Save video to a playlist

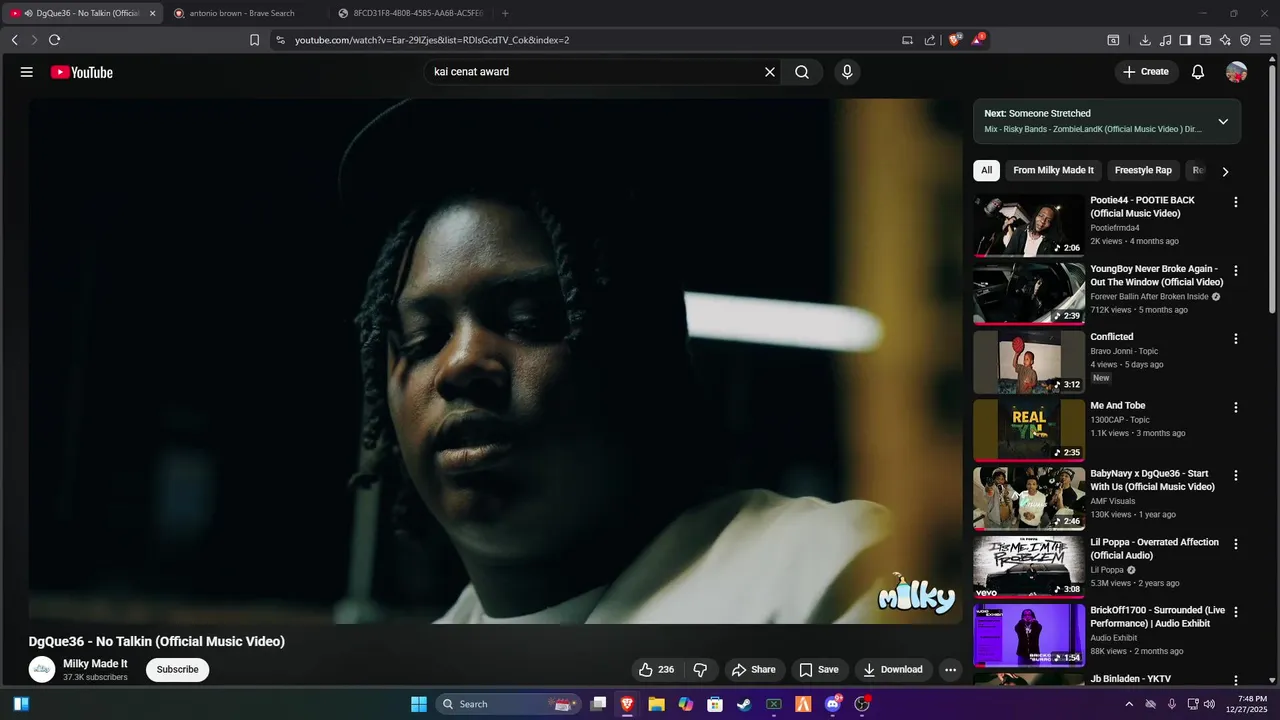point(819,670)
